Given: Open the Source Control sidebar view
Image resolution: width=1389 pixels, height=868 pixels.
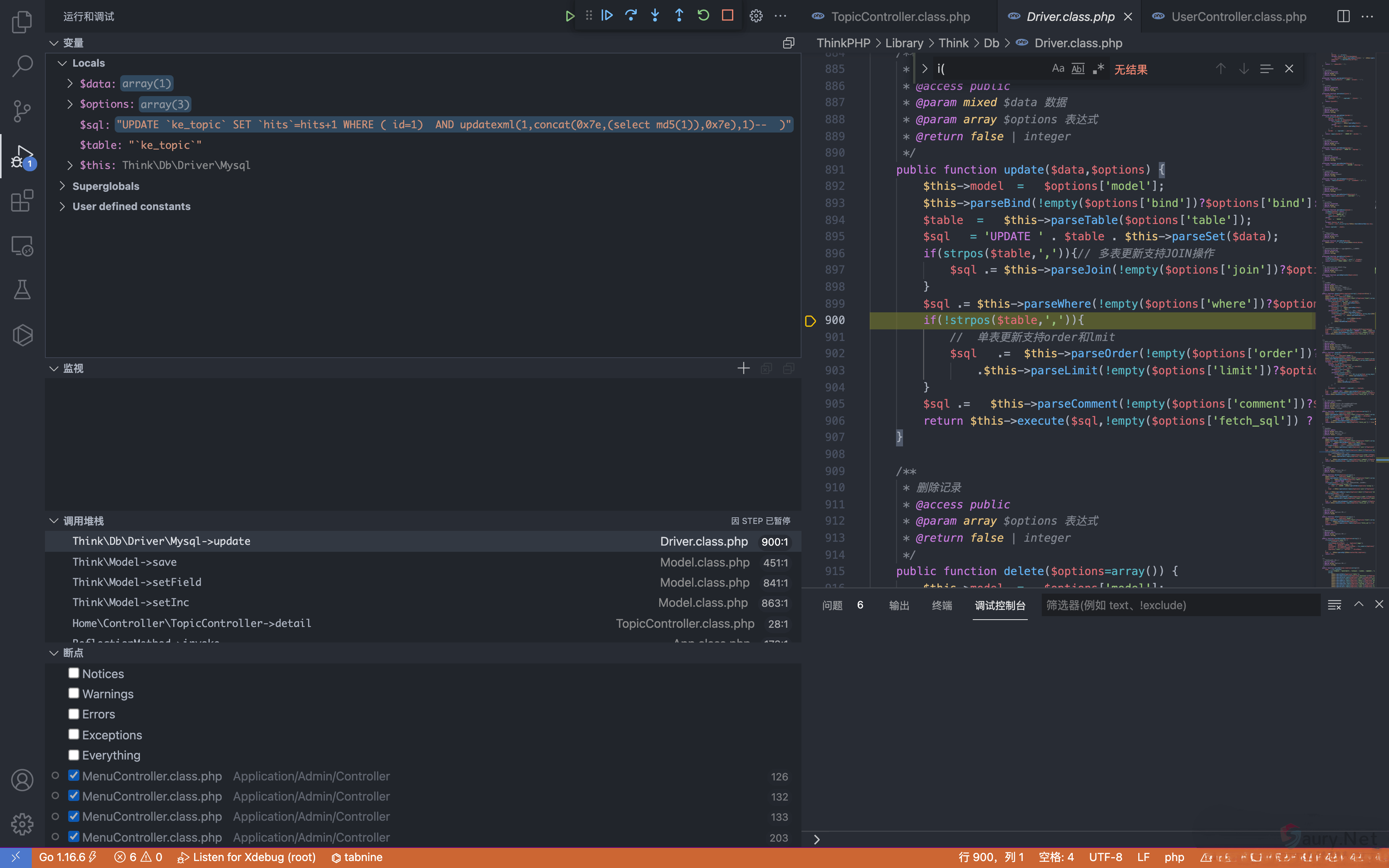Looking at the screenshot, I should (22, 110).
